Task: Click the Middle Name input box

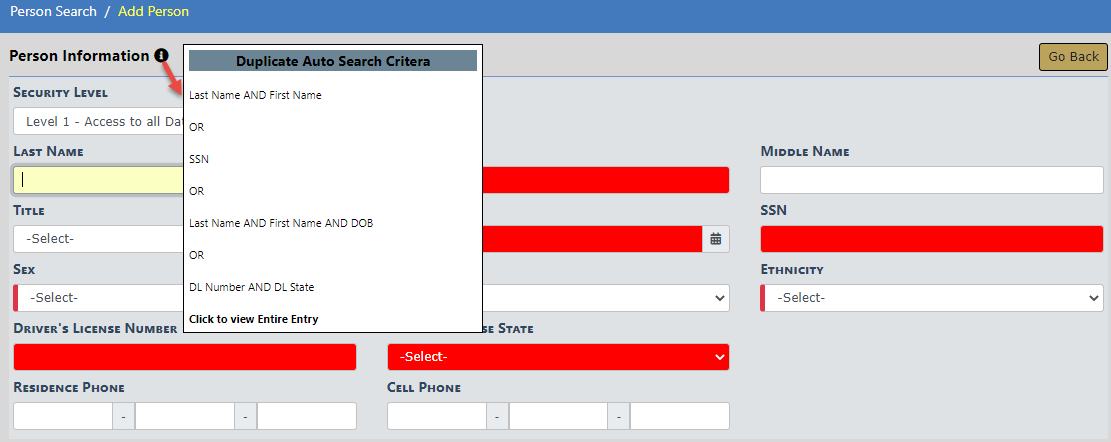Action: pos(931,180)
